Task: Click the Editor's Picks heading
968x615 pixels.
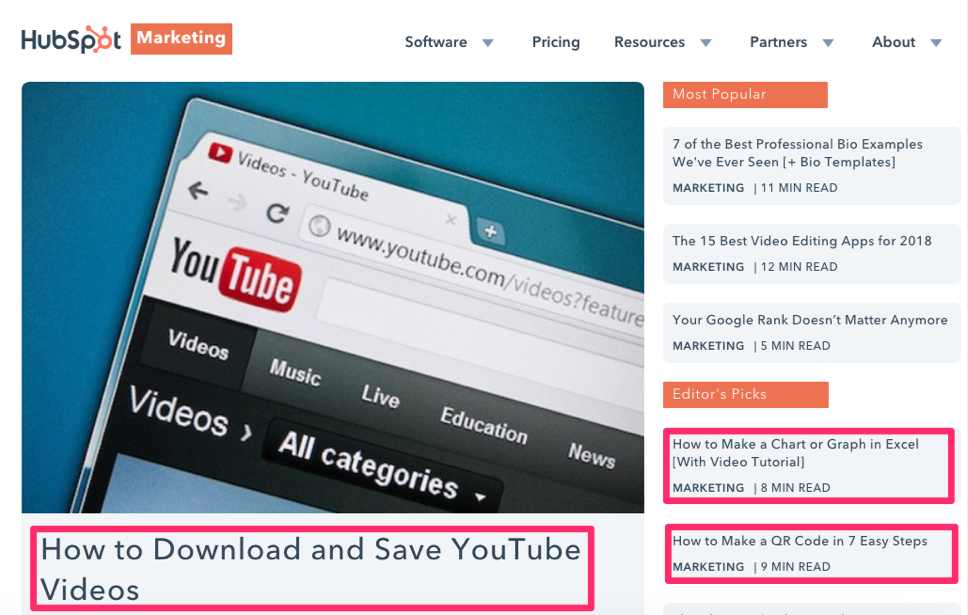Action: click(x=746, y=395)
